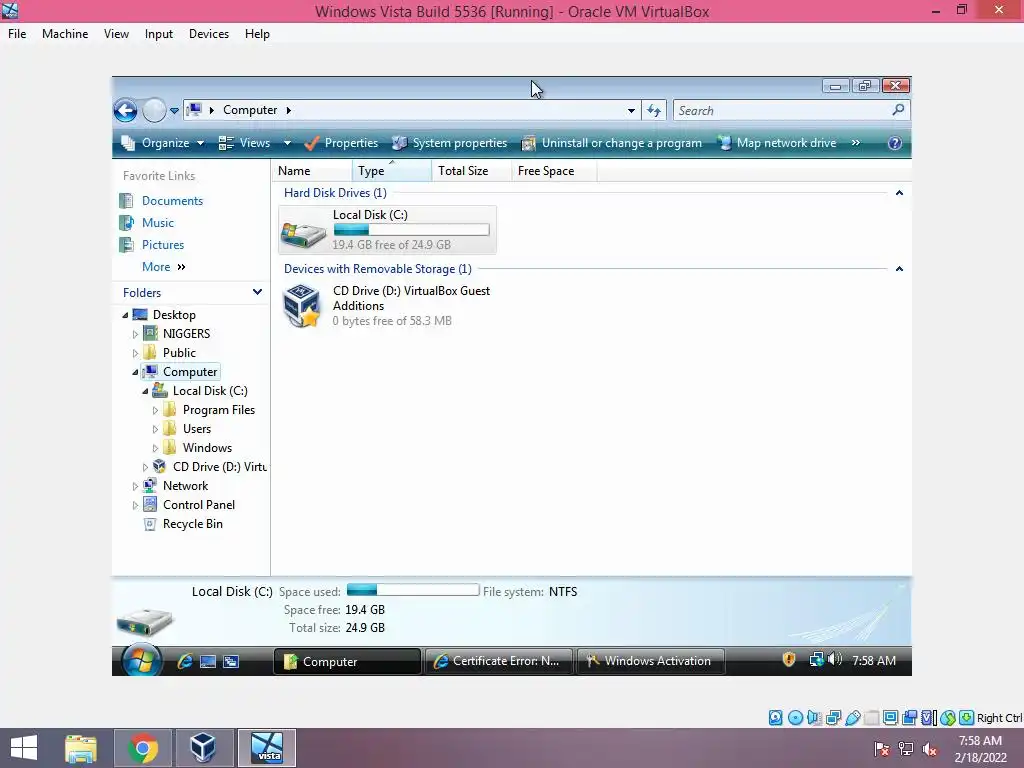The height and width of the screenshot is (768, 1024).
Task: Open the security shield tray icon in Vista
Action: 789,660
